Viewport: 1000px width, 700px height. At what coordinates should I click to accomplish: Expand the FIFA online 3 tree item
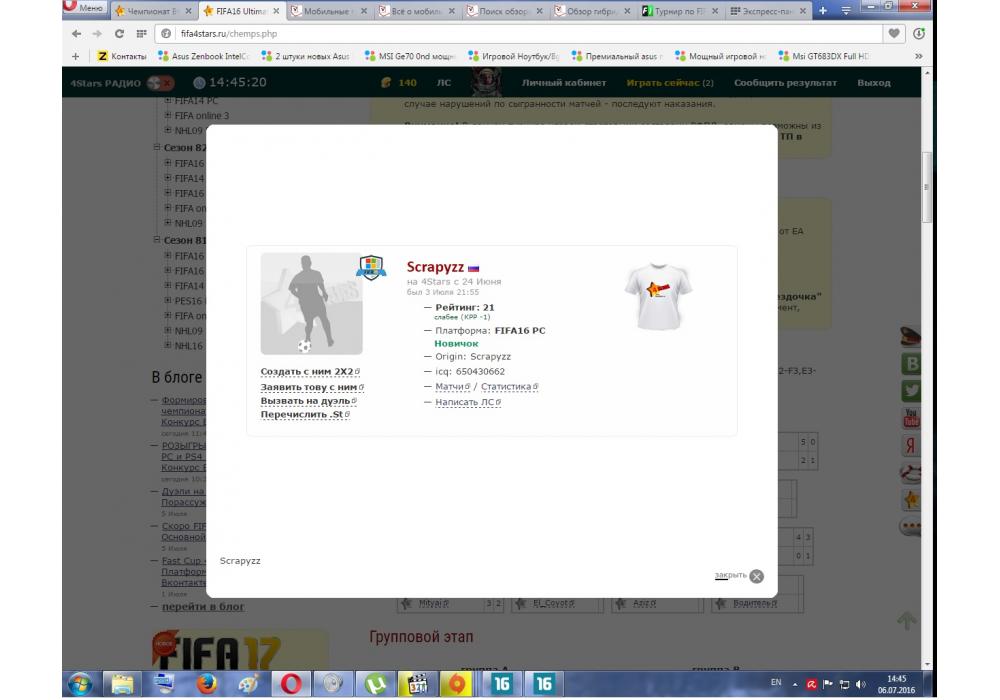click(x=168, y=115)
